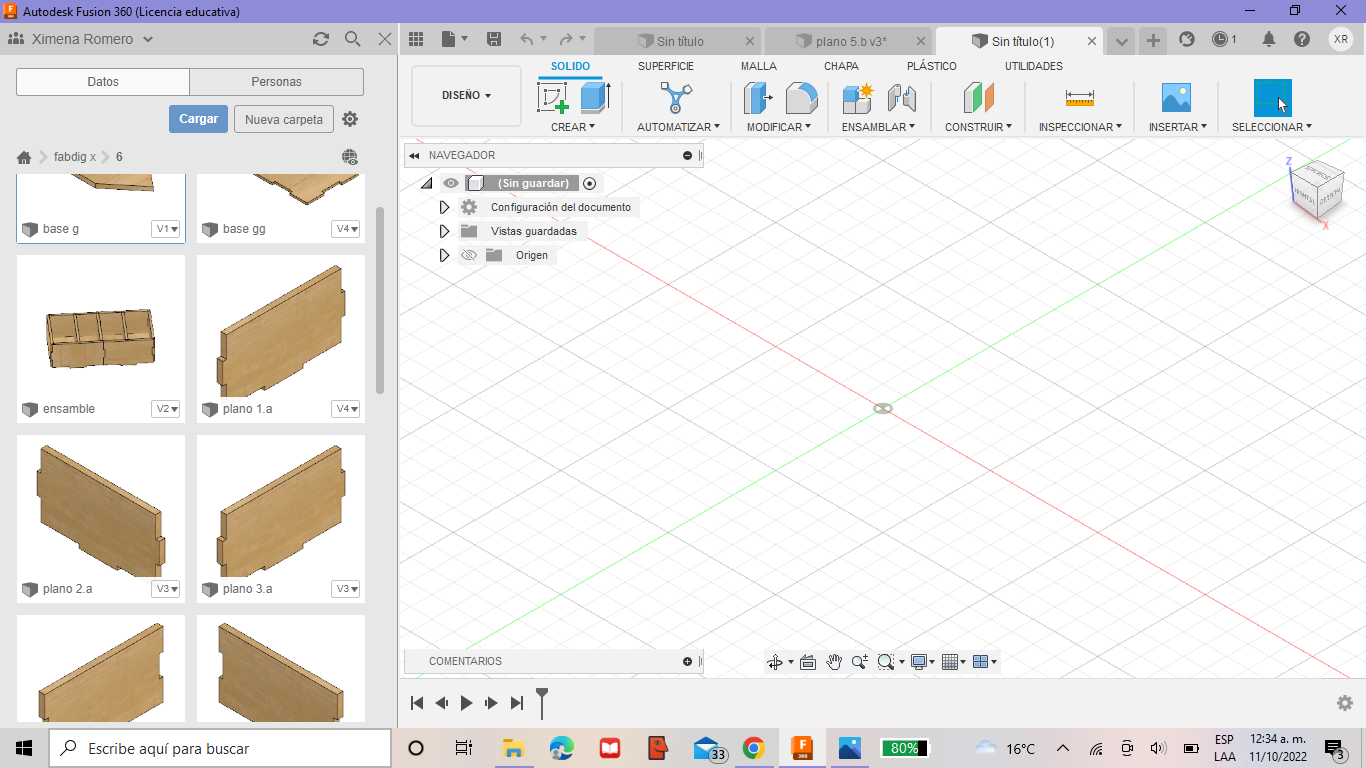
Task: Expand the Origen folder
Action: 445,255
